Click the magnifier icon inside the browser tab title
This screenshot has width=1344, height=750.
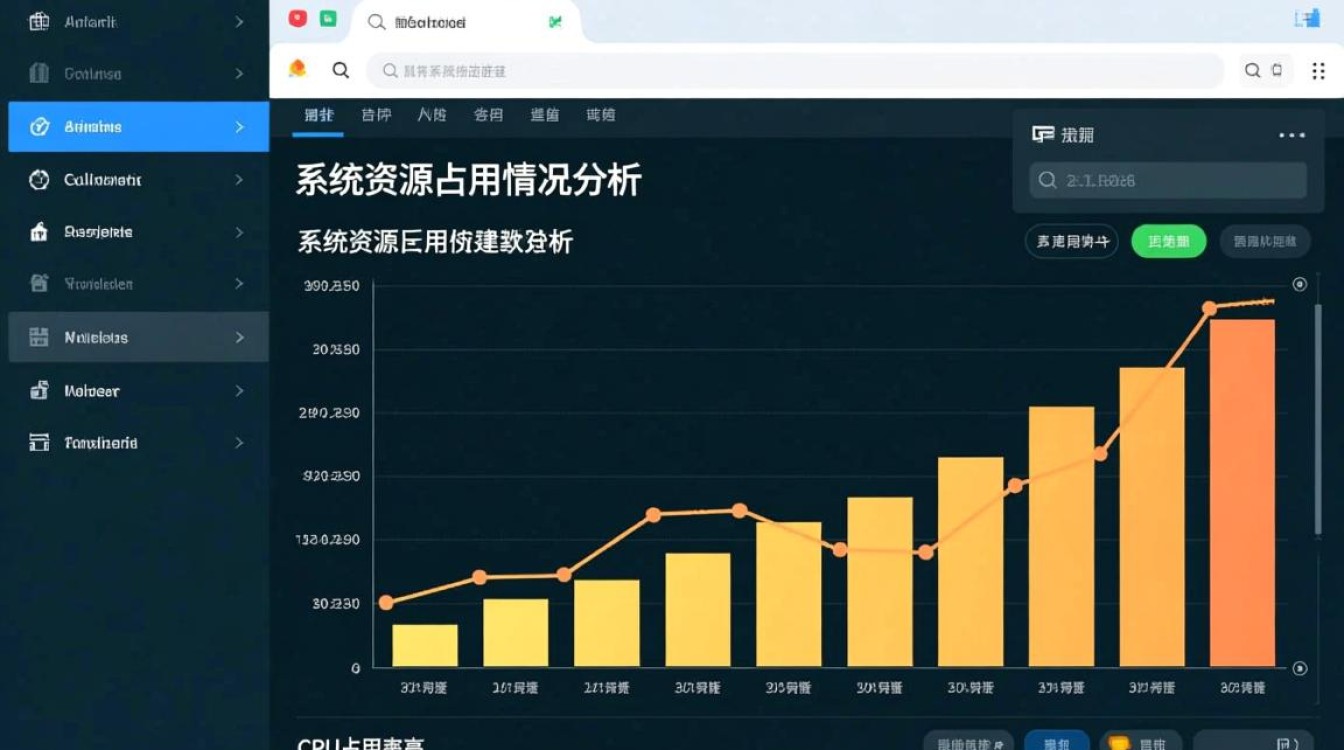pos(377,22)
